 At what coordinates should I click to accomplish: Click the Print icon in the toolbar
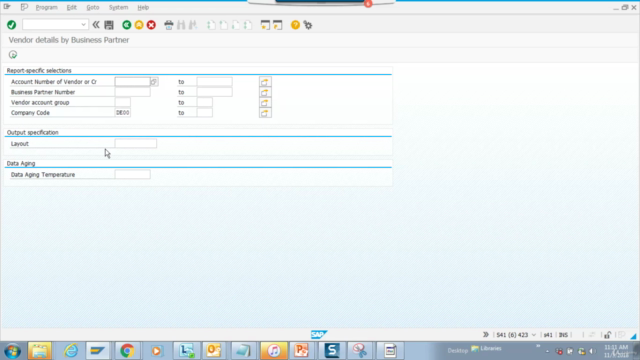tap(169, 25)
